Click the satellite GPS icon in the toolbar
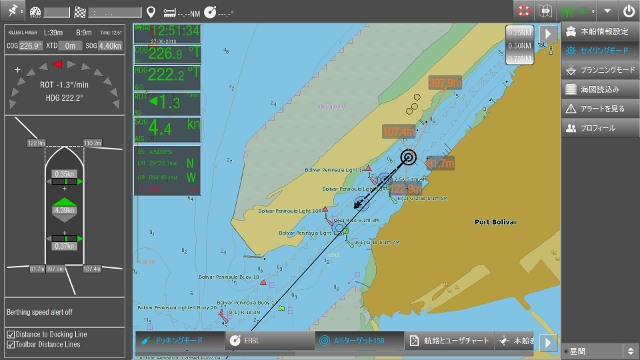This screenshot has height=360, width=640. (x=12, y=11)
